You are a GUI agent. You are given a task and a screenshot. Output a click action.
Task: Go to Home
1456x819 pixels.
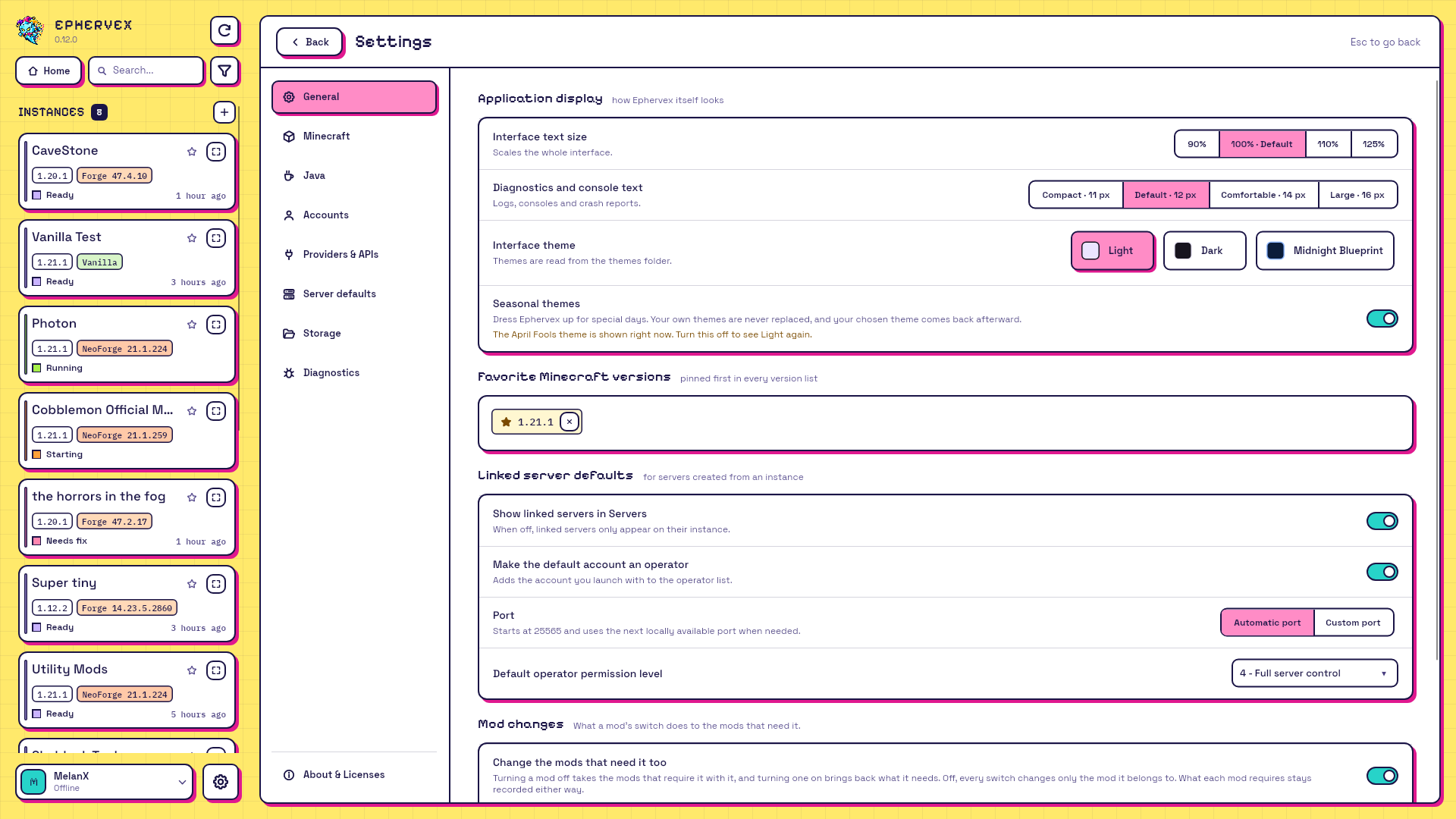[x=49, y=71]
